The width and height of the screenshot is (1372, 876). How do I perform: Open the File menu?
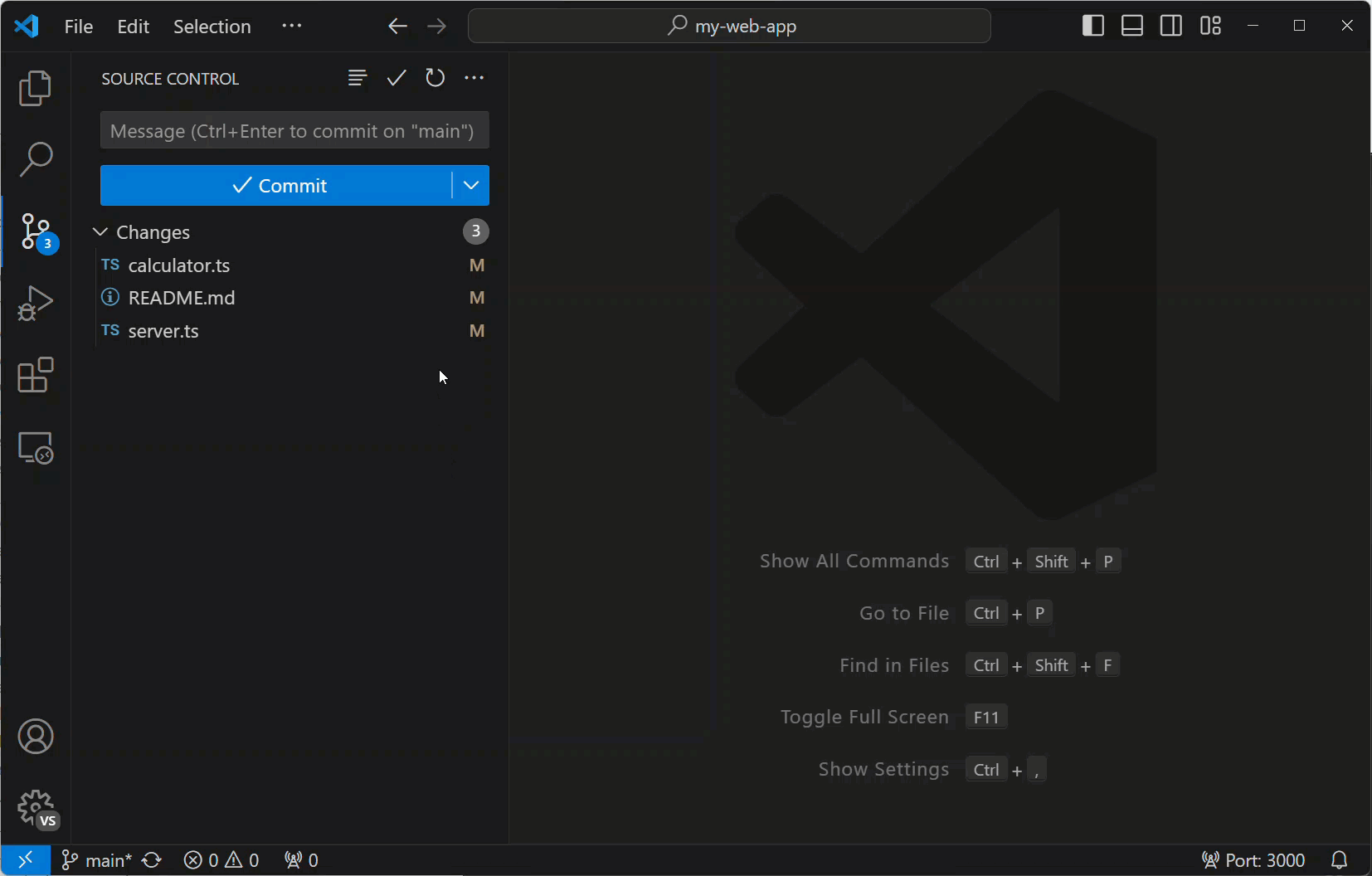click(79, 27)
